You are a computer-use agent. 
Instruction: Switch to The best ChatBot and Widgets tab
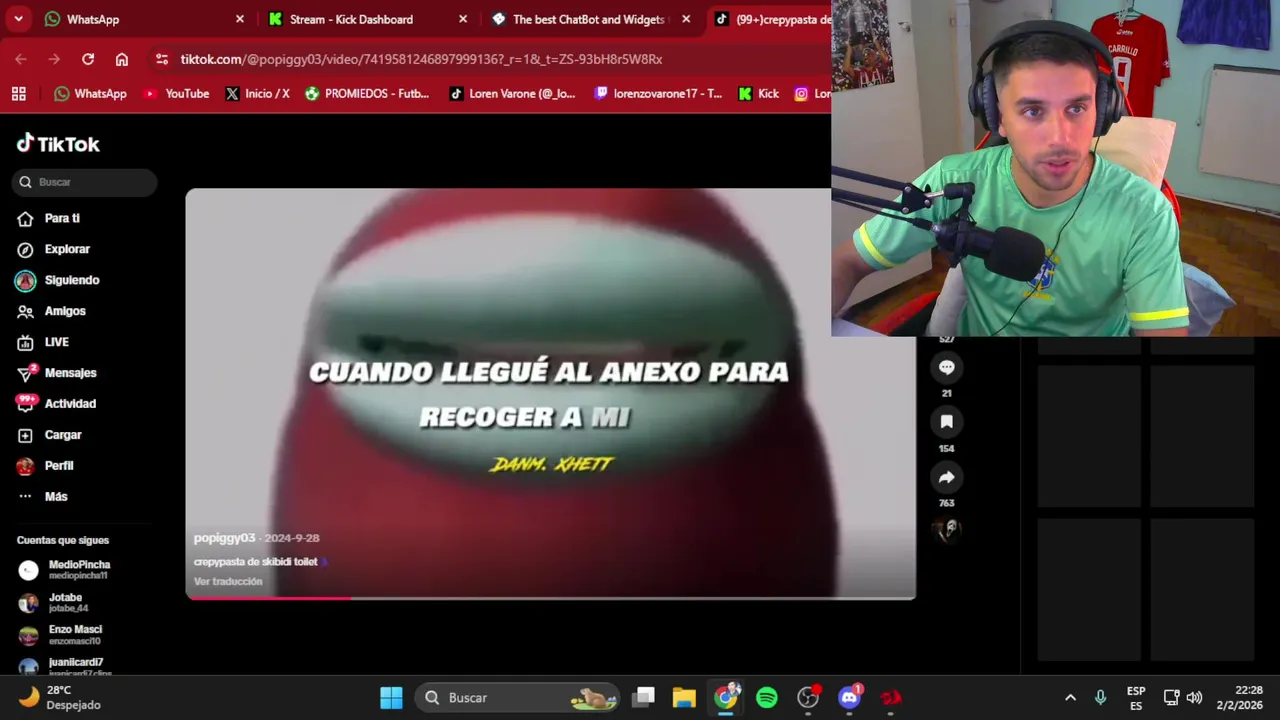coord(590,19)
